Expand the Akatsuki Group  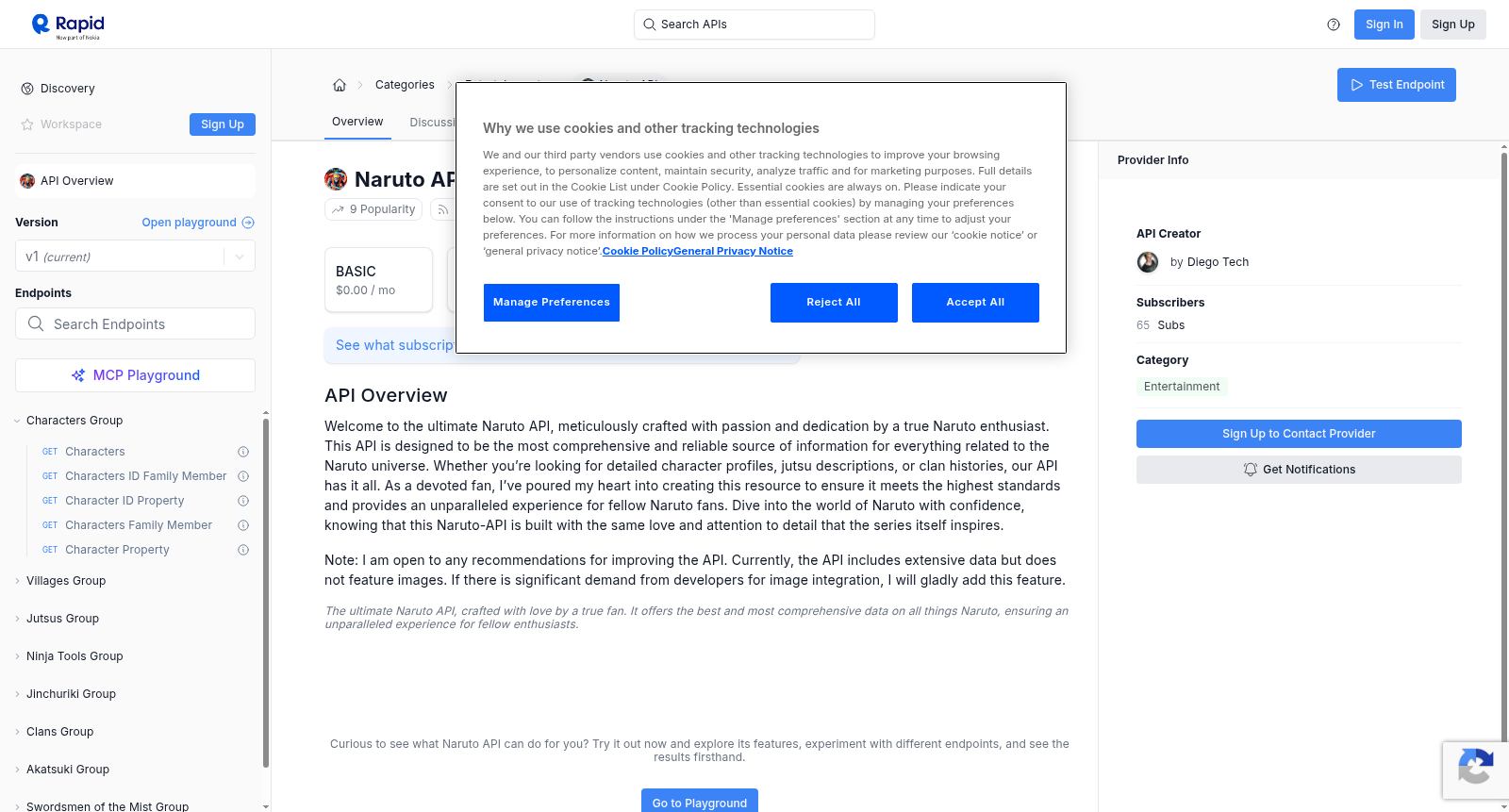click(x=68, y=770)
